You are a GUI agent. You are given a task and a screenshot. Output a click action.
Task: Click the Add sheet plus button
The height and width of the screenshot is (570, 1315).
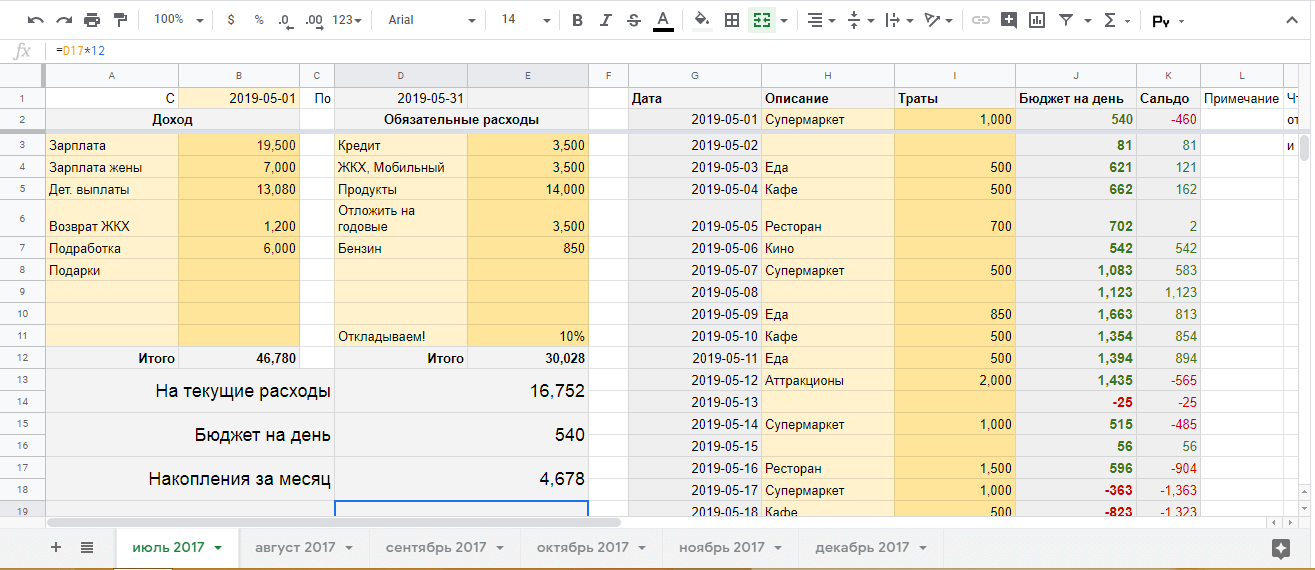pos(56,547)
